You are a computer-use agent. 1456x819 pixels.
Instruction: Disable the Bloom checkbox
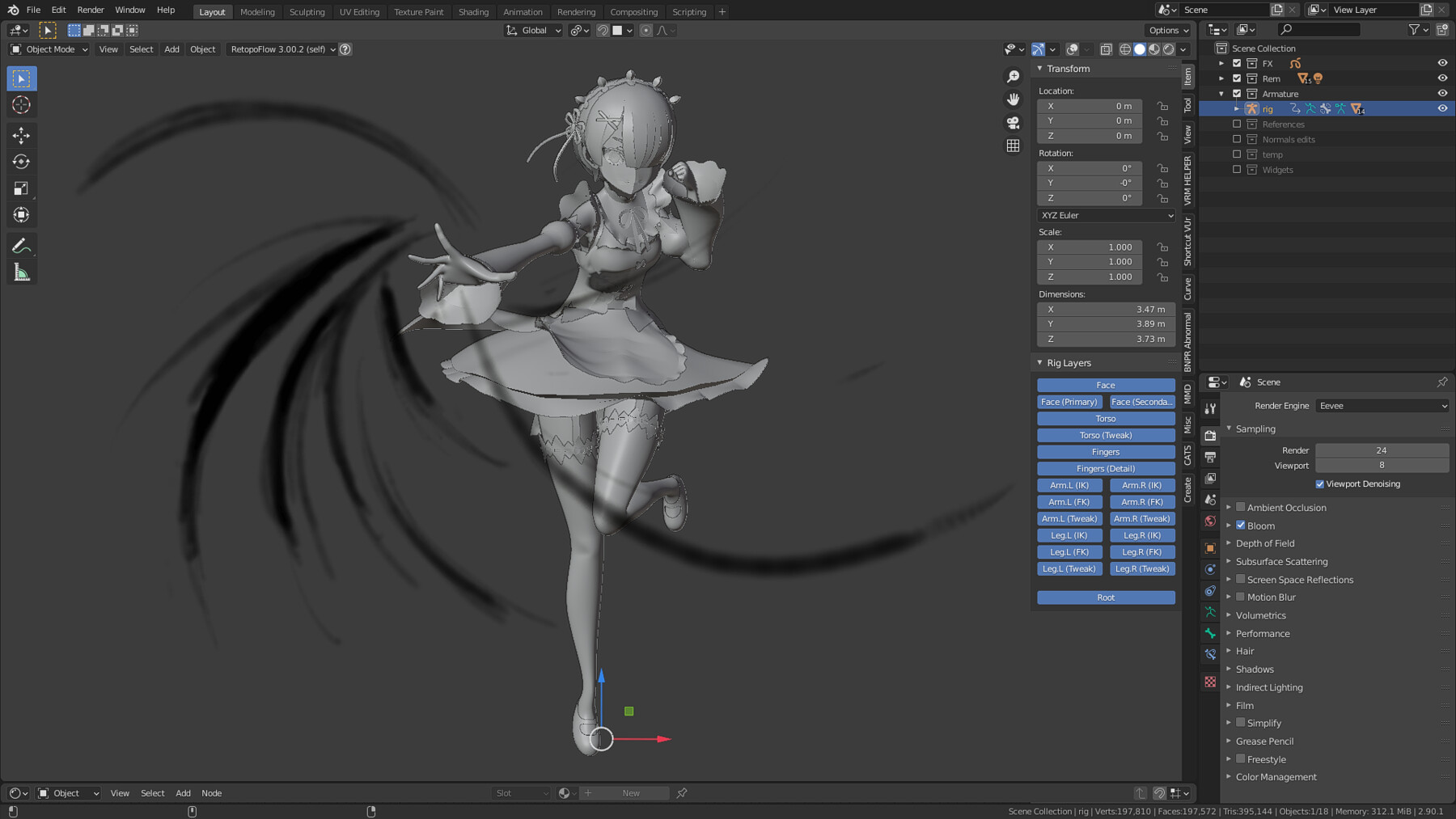click(x=1241, y=526)
